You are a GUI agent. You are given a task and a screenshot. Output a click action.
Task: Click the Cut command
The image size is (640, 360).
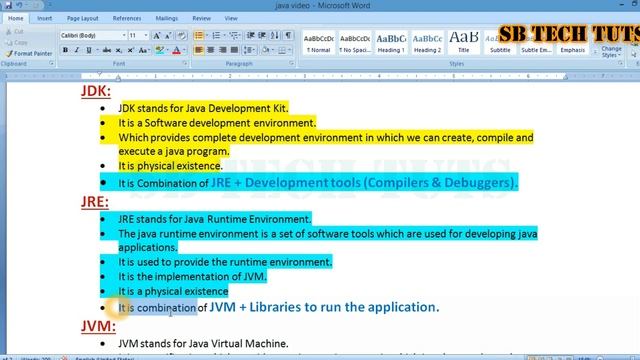(x=15, y=31)
